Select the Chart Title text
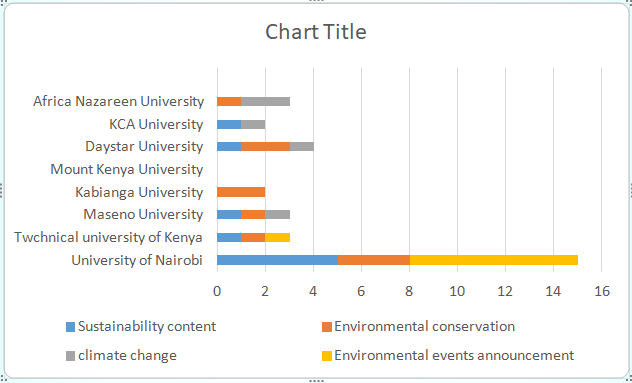This screenshot has height=383, width=632. (316, 31)
